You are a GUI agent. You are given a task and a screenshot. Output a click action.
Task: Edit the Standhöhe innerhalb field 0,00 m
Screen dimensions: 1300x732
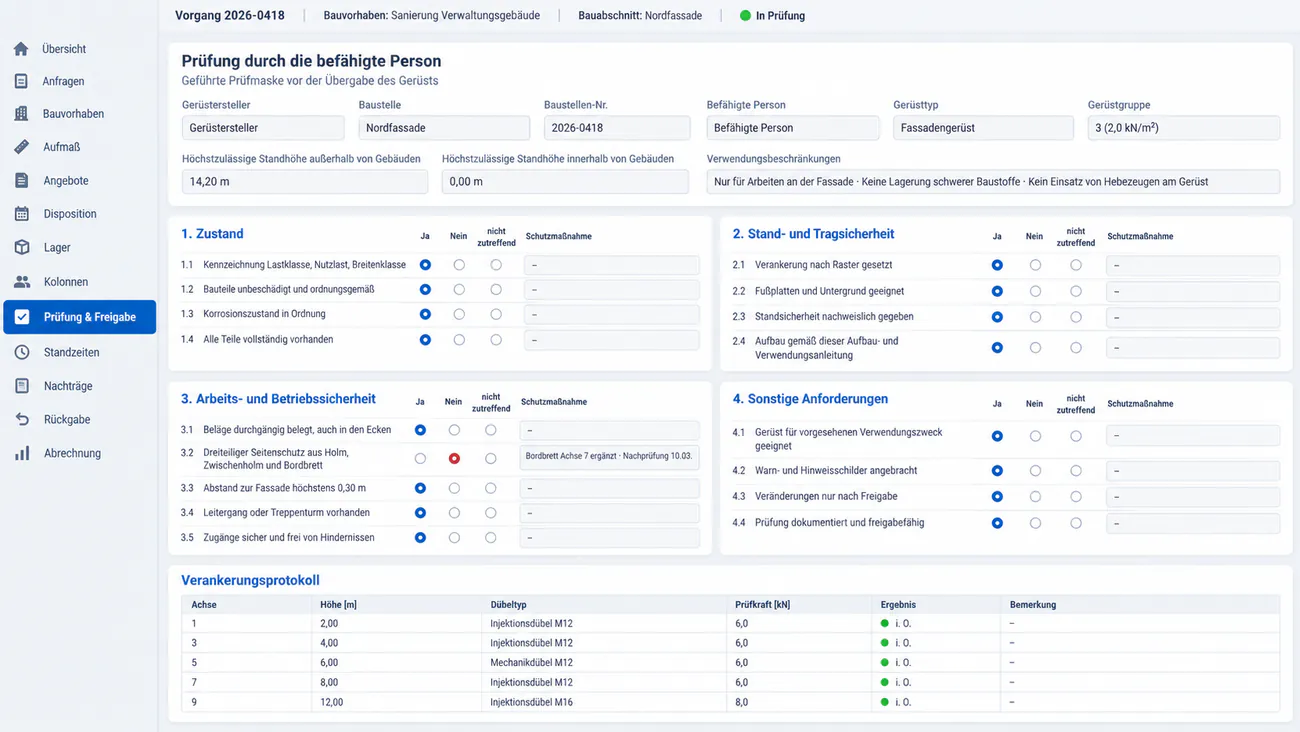click(x=565, y=182)
